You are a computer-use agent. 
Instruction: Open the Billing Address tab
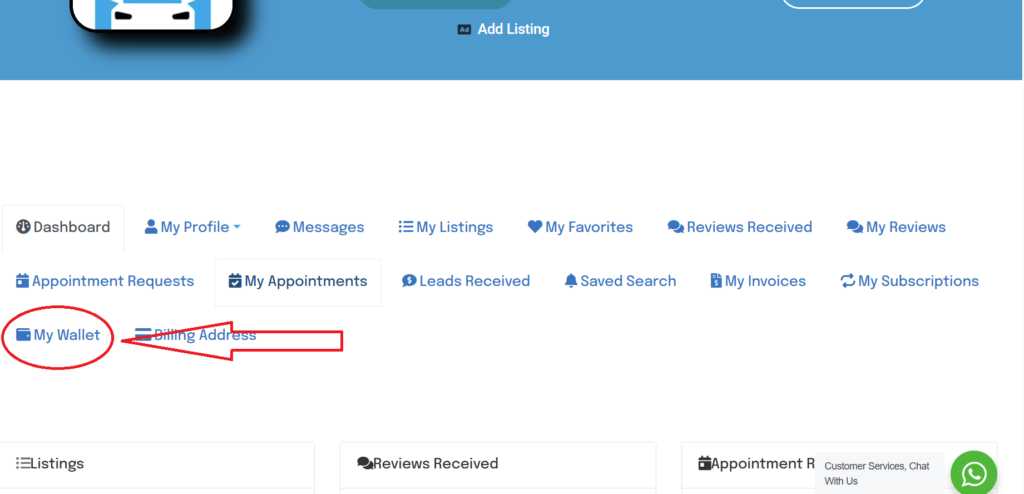click(196, 335)
